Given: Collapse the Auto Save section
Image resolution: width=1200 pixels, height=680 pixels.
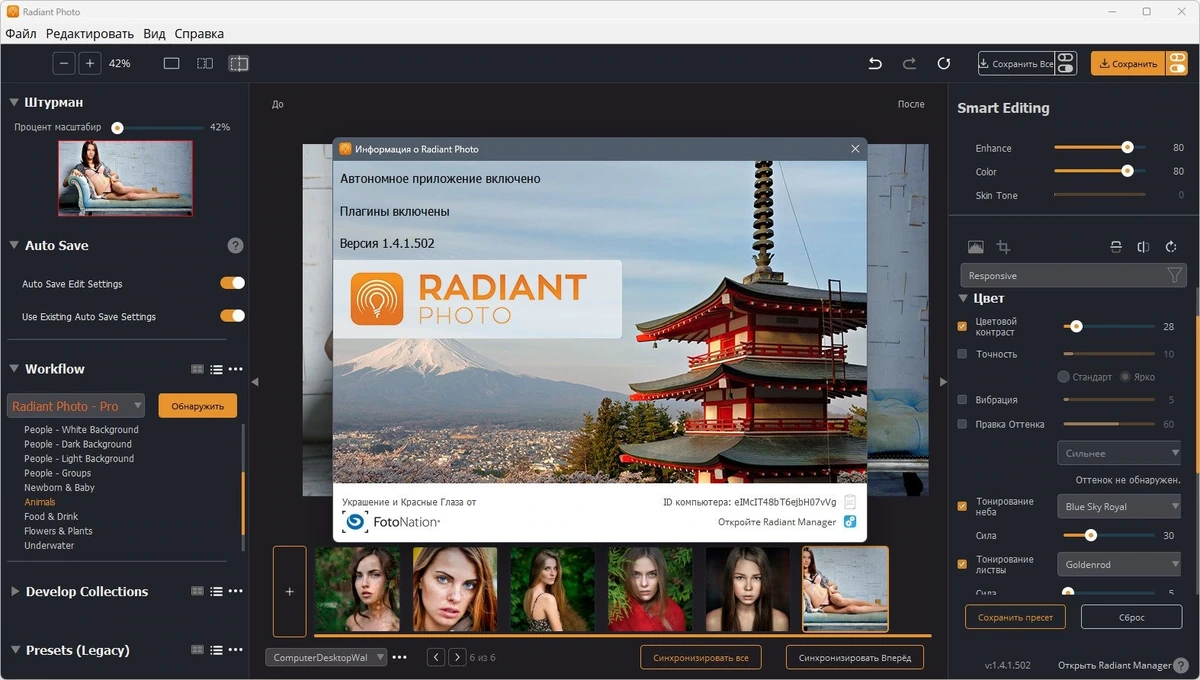Looking at the screenshot, I should coord(14,245).
